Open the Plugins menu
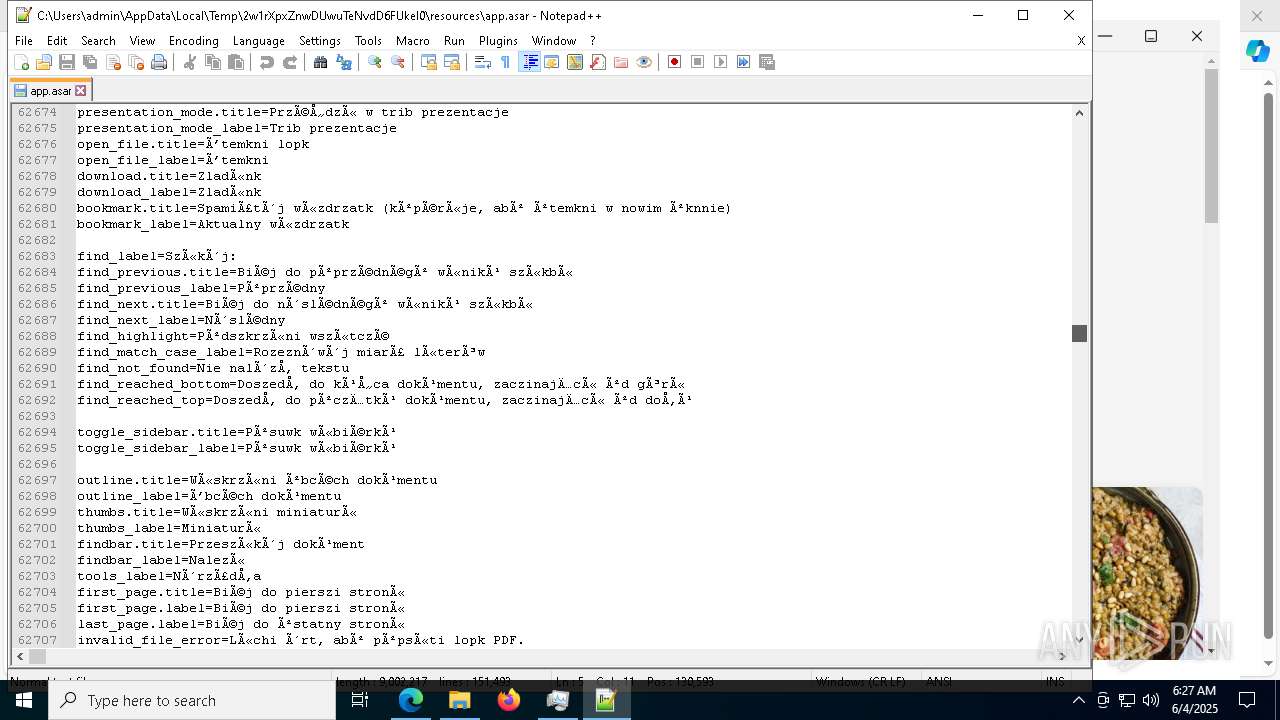 (x=498, y=41)
